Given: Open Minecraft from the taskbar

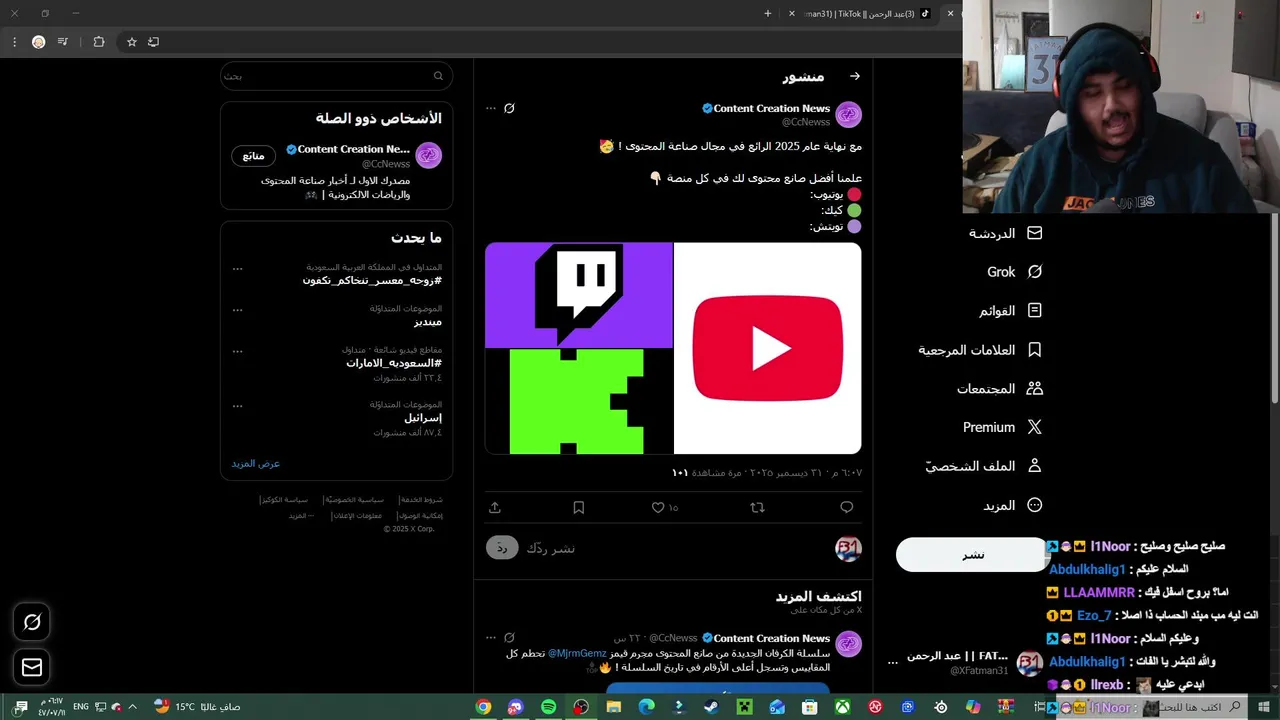Looking at the screenshot, I should tap(744, 707).
